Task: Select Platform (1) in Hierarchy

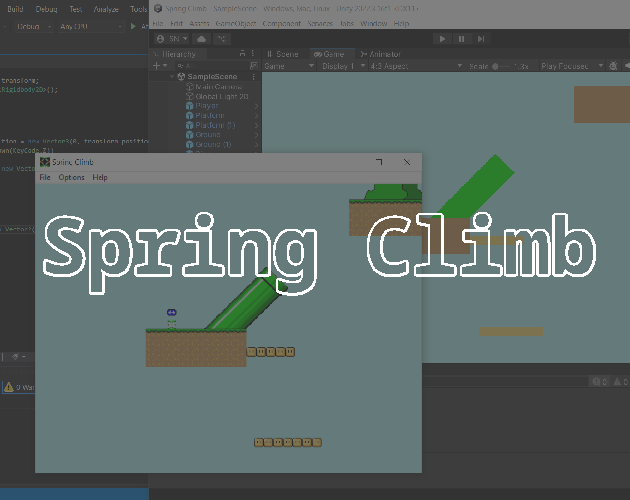Action: (215, 125)
